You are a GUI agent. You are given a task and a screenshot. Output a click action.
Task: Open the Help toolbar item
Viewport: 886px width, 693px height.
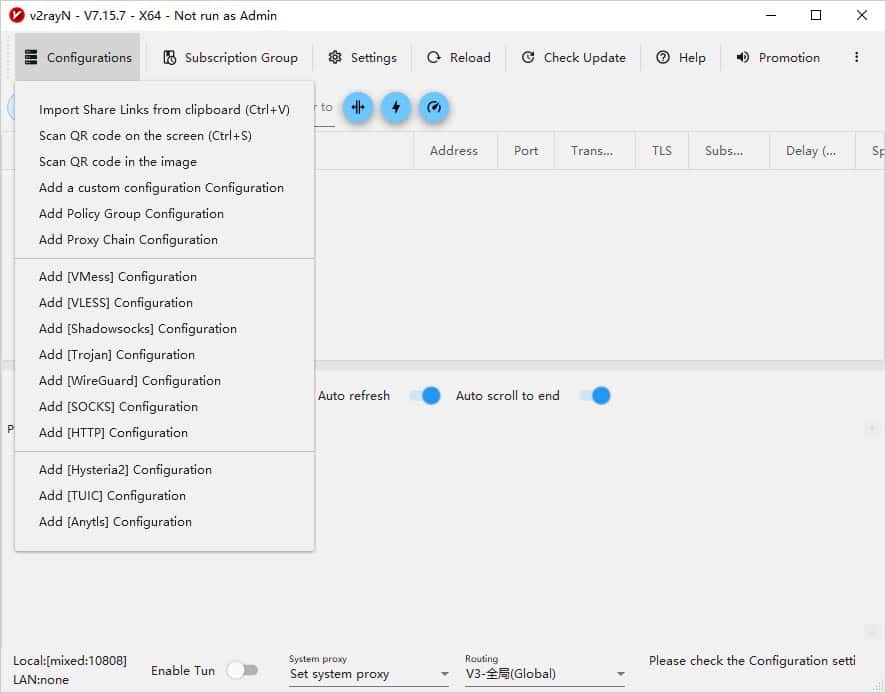click(x=681, y=57)
